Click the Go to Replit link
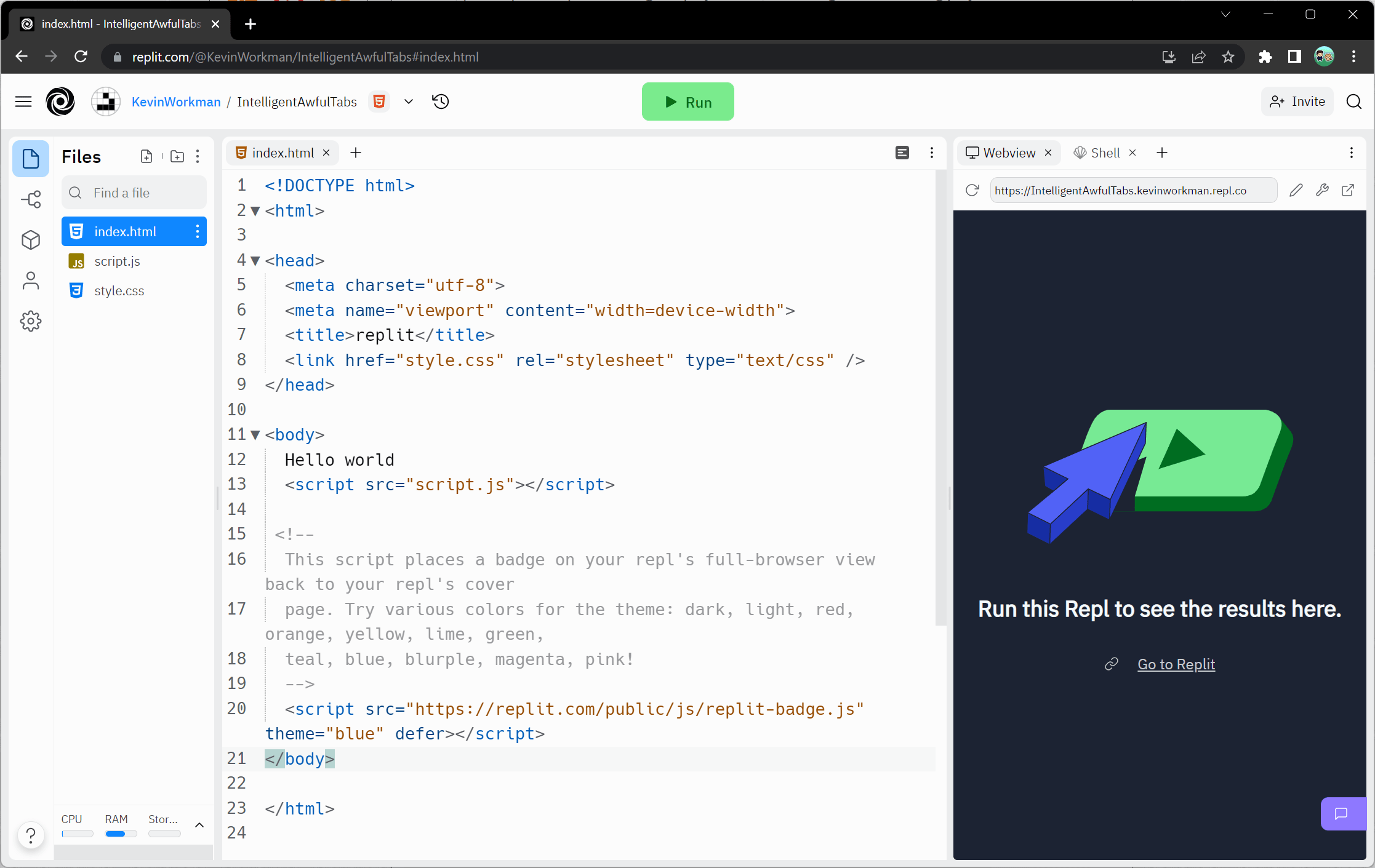This screenshot has height=868, width=1375. point(1176,664)
